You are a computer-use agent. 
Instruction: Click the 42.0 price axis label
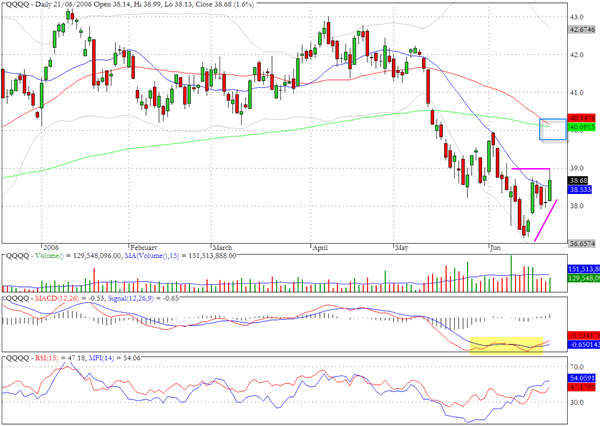pyautogui.click(x=577, y=55)
